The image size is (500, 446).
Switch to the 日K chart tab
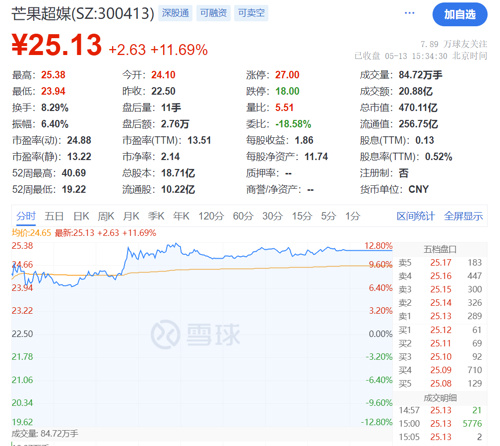coord(81,216)
